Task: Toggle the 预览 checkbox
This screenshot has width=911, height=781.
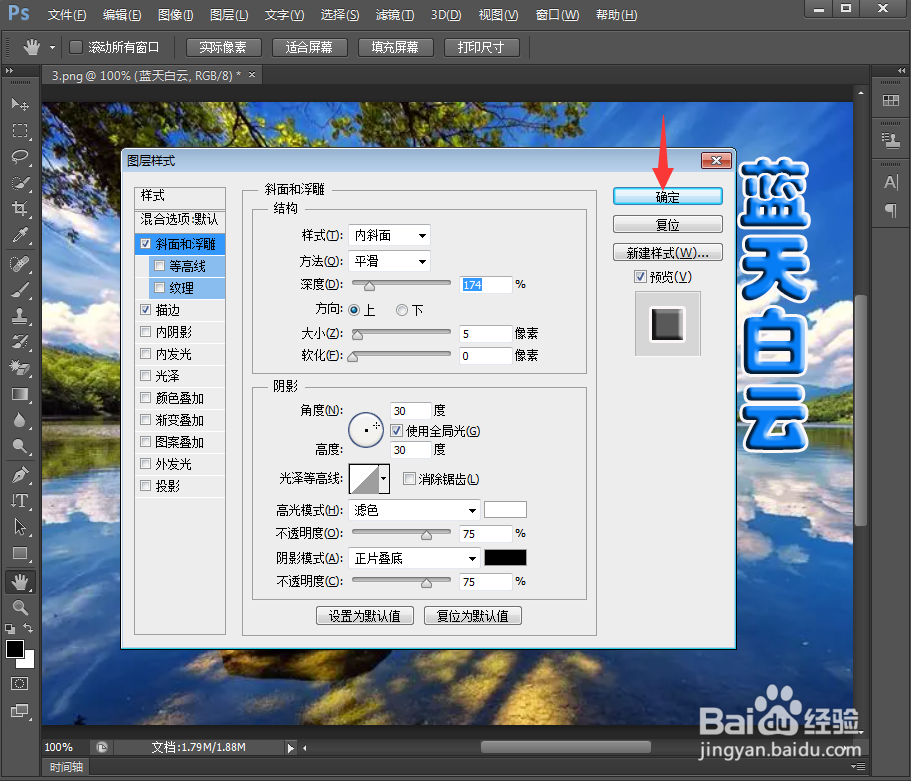Action: (x=640, y=277)
